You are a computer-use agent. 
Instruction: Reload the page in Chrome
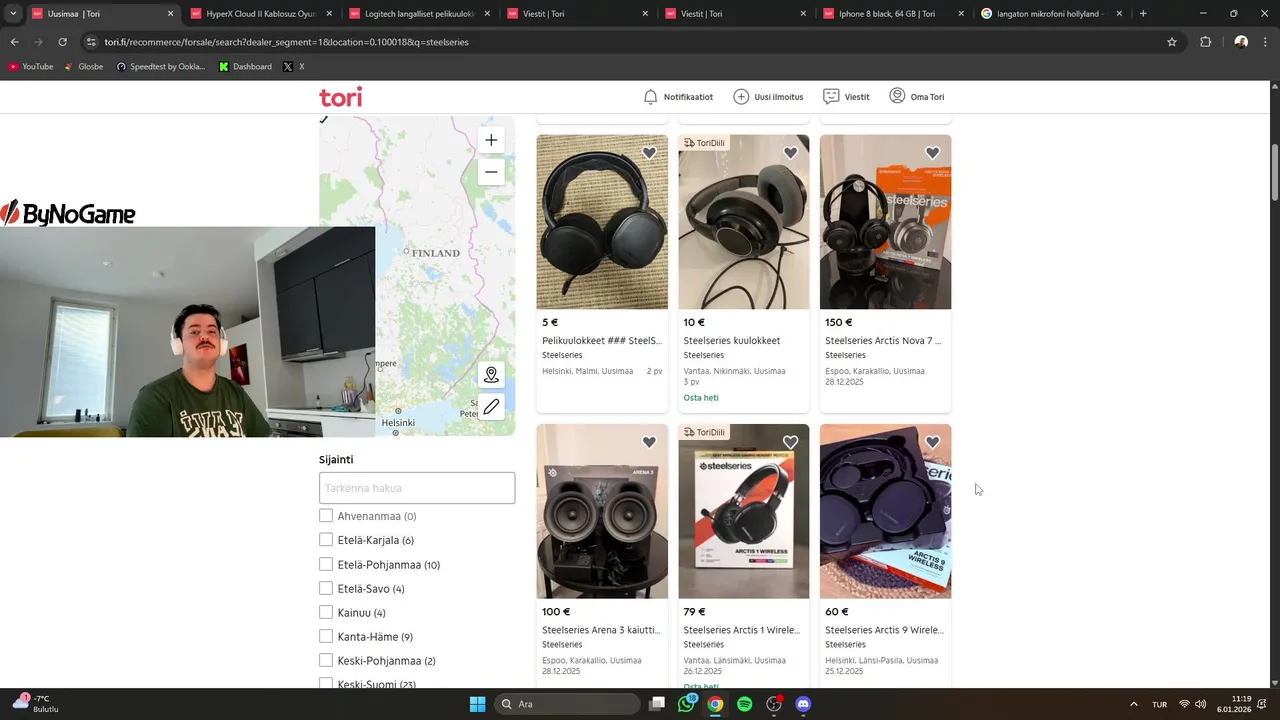(62, 42)
